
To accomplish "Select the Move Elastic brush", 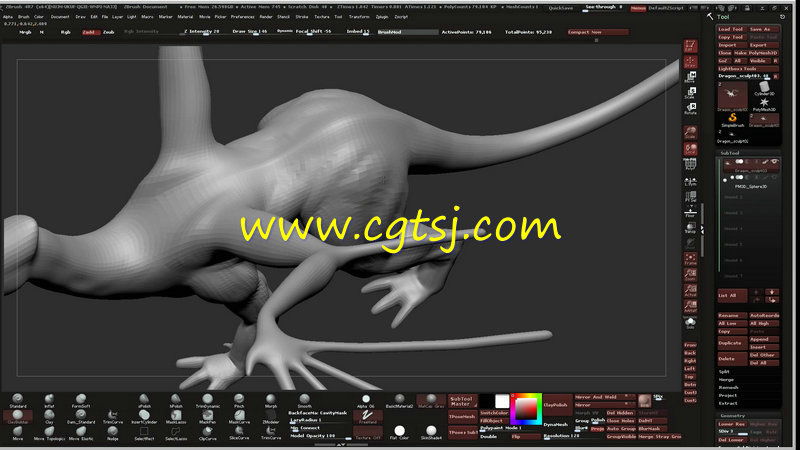I will (x=81, y=433).
